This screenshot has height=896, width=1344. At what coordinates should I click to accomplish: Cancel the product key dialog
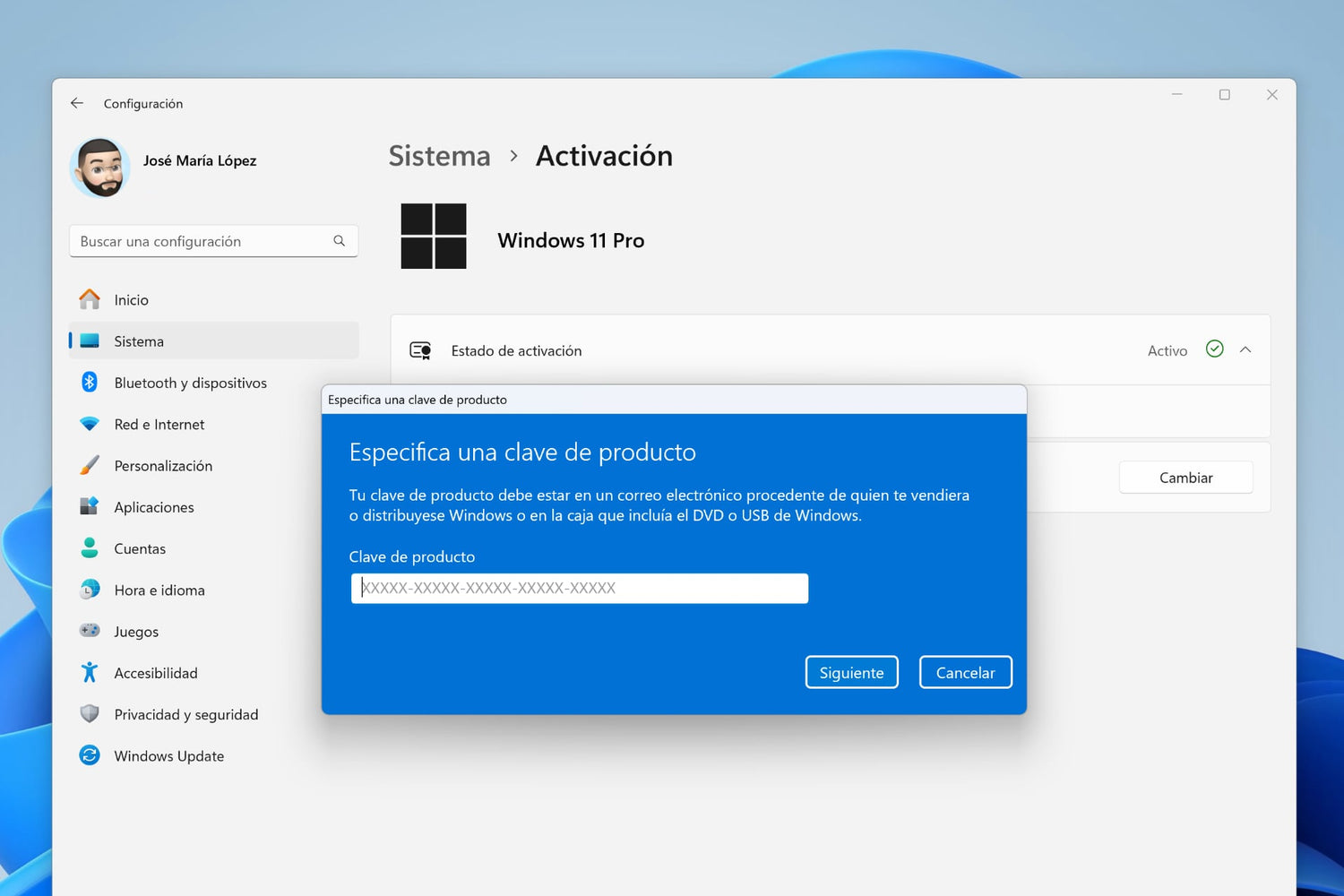coord(965,672)
